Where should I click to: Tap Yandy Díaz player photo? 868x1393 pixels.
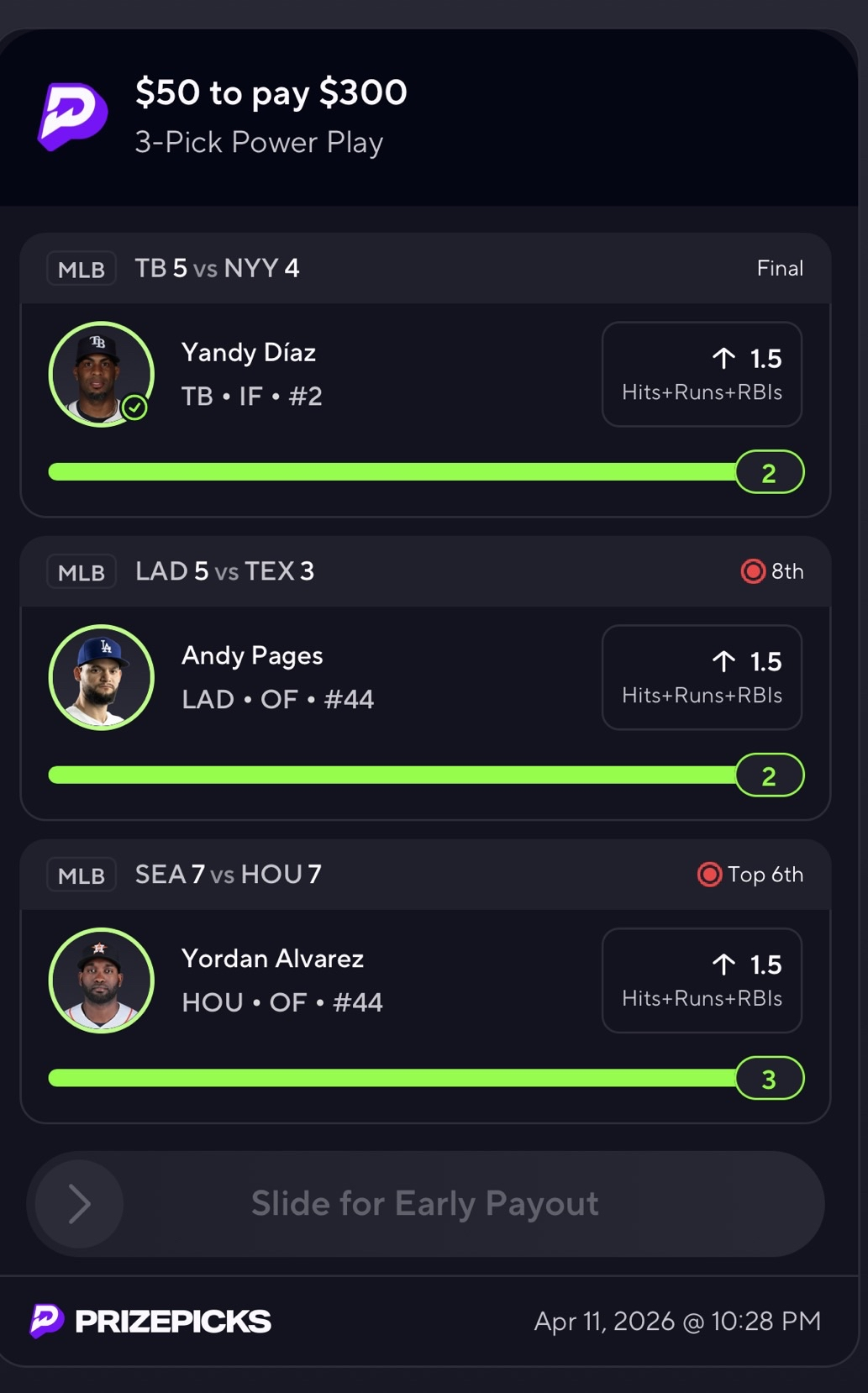[101, 374]
